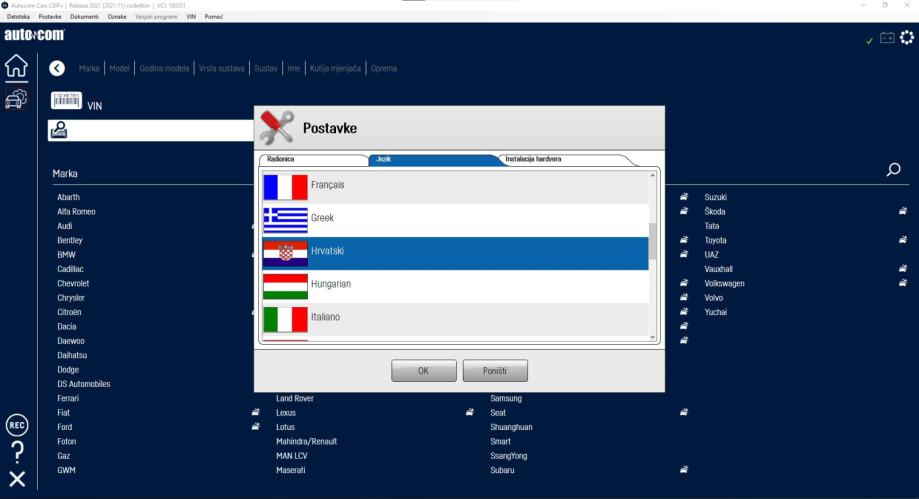Click the car icon next to Škoda
919x499 pixels.
903,211
